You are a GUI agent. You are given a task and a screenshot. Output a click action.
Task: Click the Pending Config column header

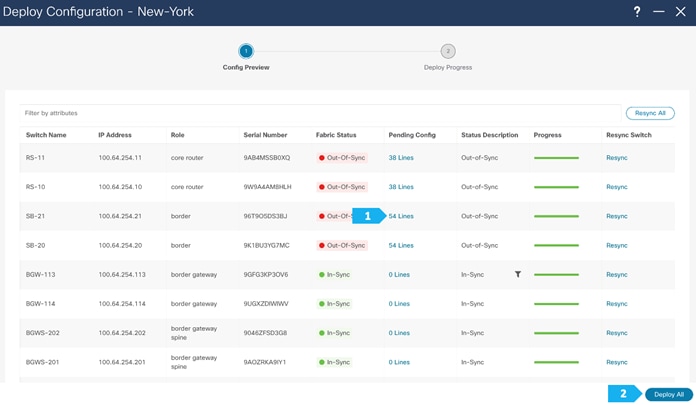412,135
